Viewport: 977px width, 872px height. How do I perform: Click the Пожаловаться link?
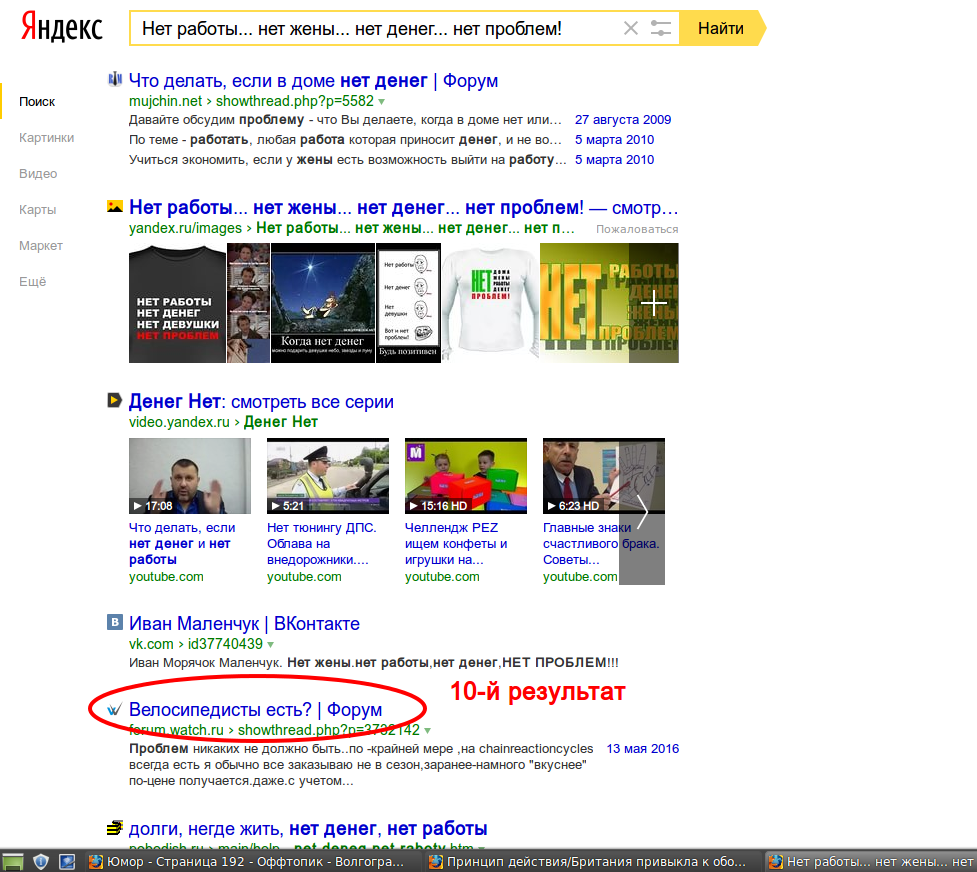[x=637, y=229]
